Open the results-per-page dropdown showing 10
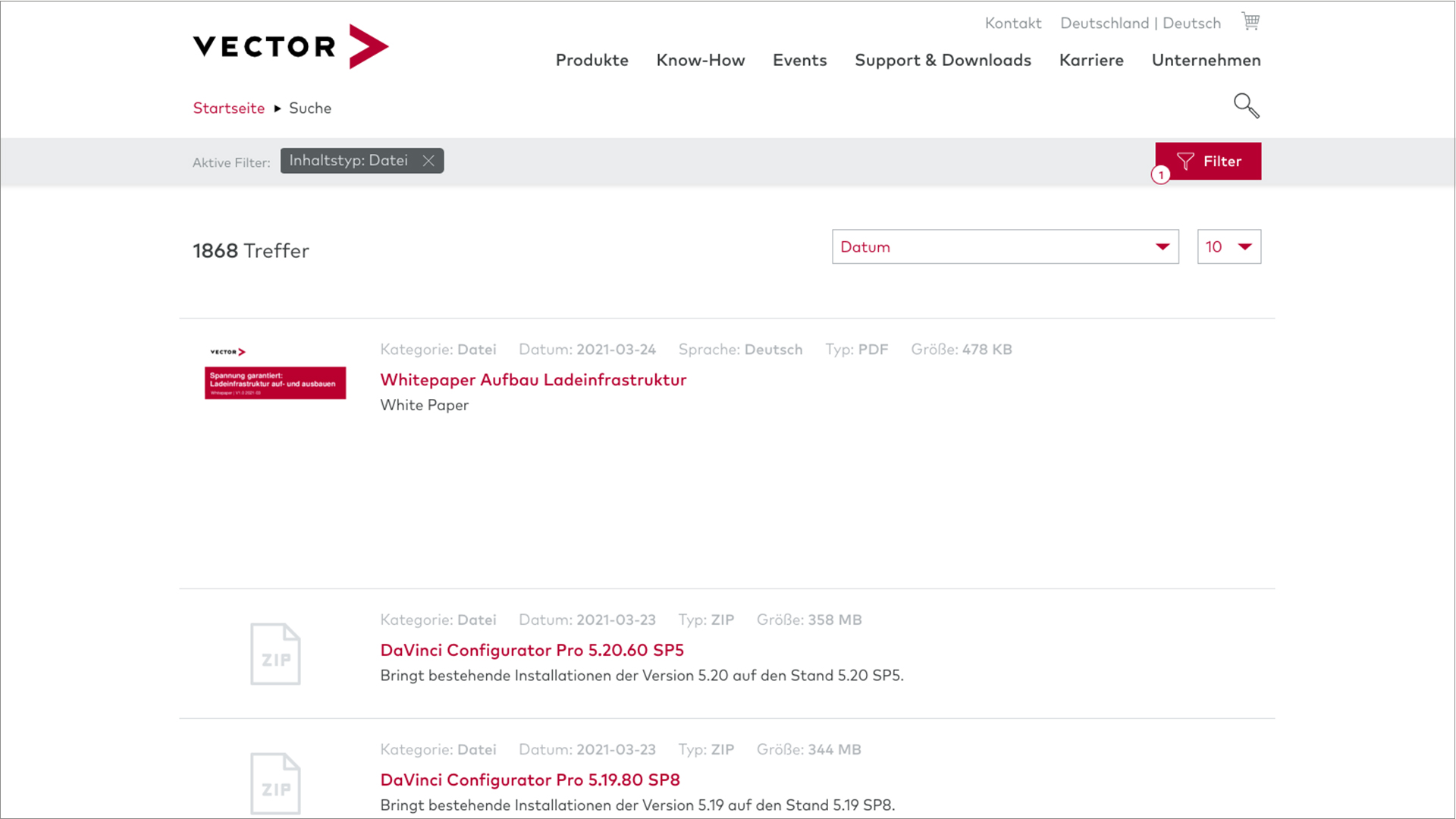Viewport: 1456px width, 819px height. coord(1228,246)
